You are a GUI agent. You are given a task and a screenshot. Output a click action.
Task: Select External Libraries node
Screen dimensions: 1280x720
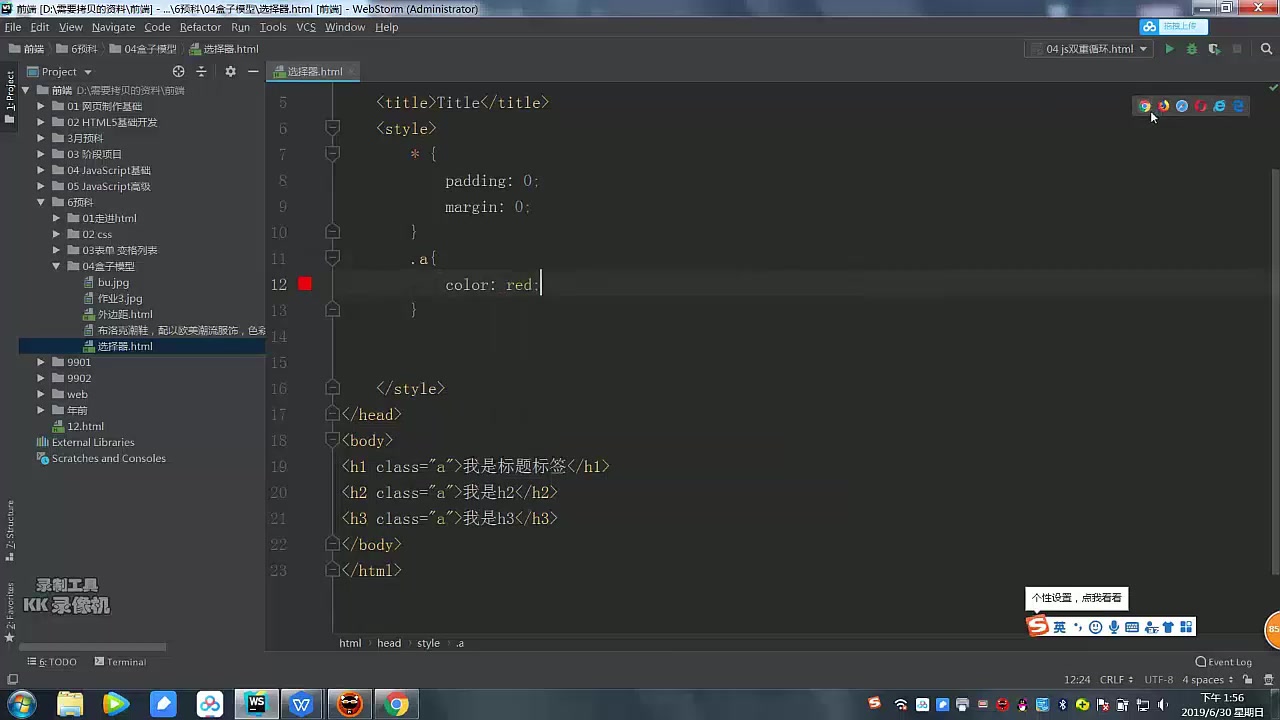coord(93,442)
